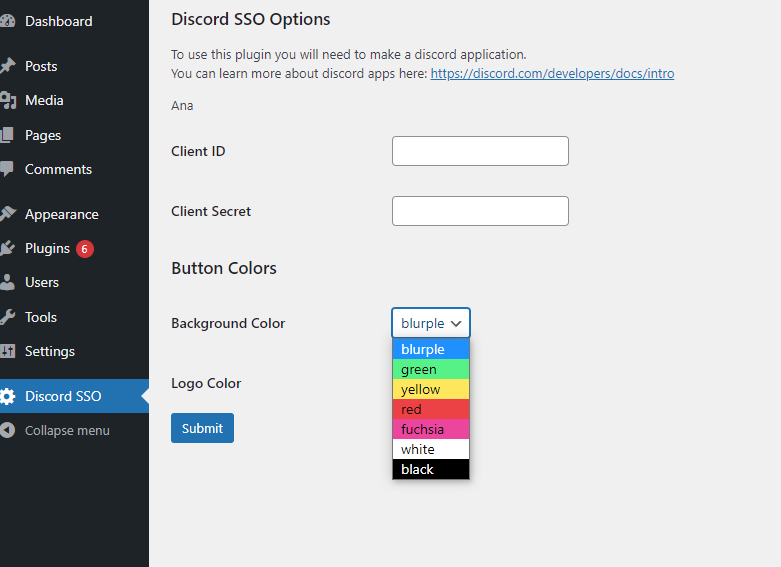Click the Tools wrench icon
Image resolution: width=781 pixels, height=567 pixels.
[7, 317]
